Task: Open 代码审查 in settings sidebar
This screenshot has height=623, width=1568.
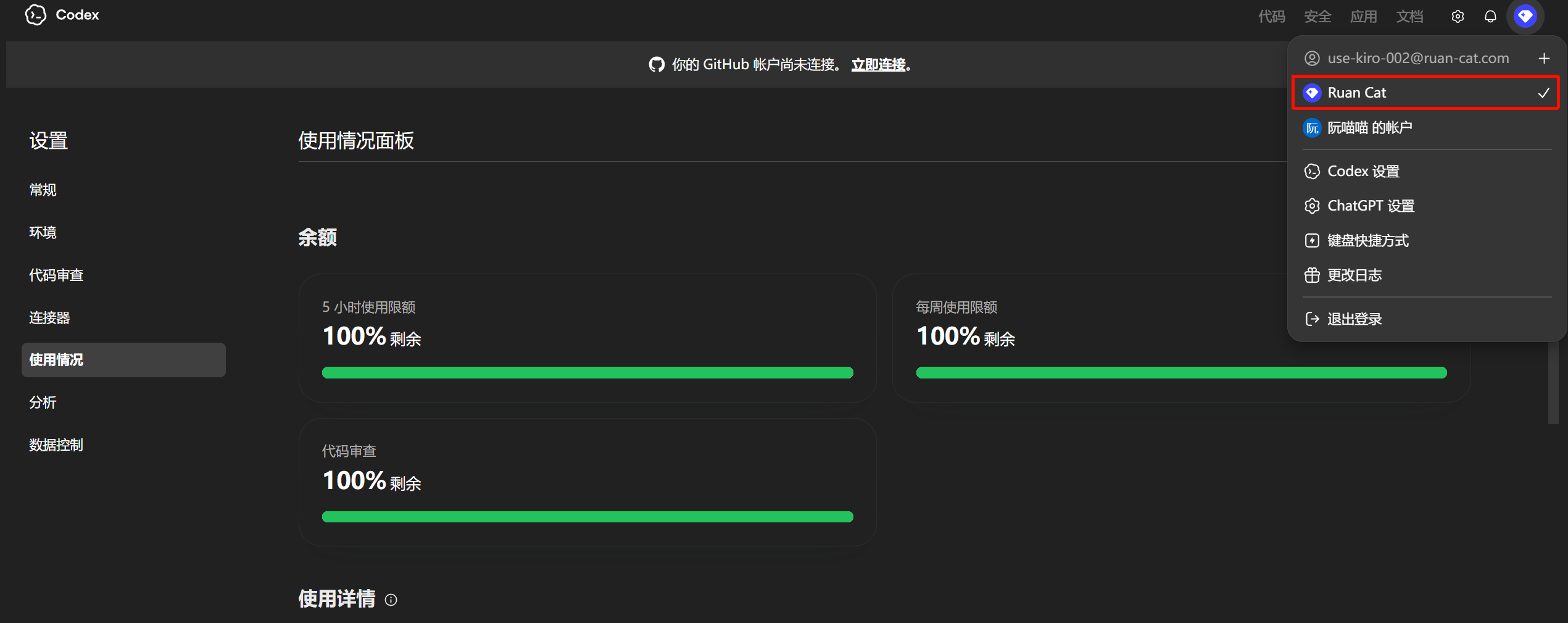Action: click(56, 275)
